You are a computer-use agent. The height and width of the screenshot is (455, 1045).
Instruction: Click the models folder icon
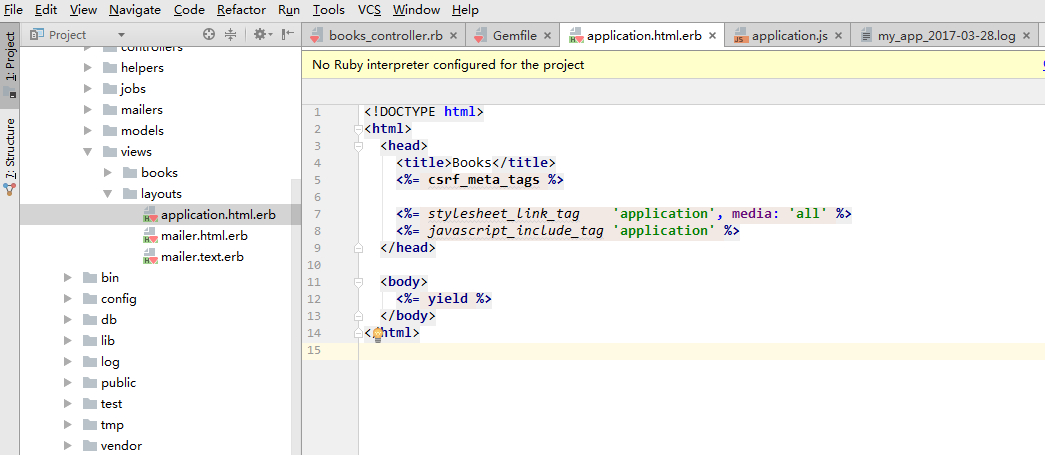coord(110,131)
